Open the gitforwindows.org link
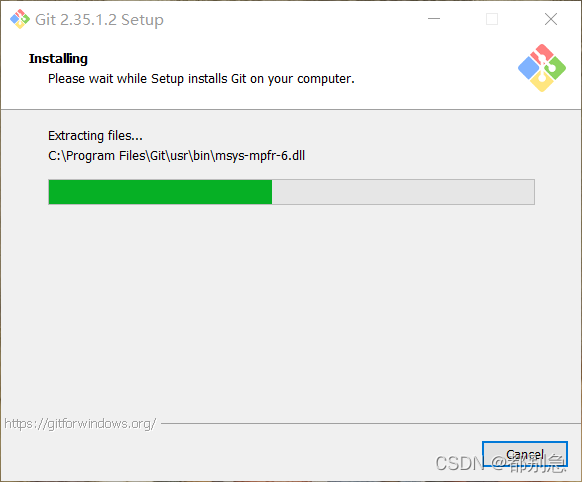This screenshot has width=582, height=482. click(80, 423)
